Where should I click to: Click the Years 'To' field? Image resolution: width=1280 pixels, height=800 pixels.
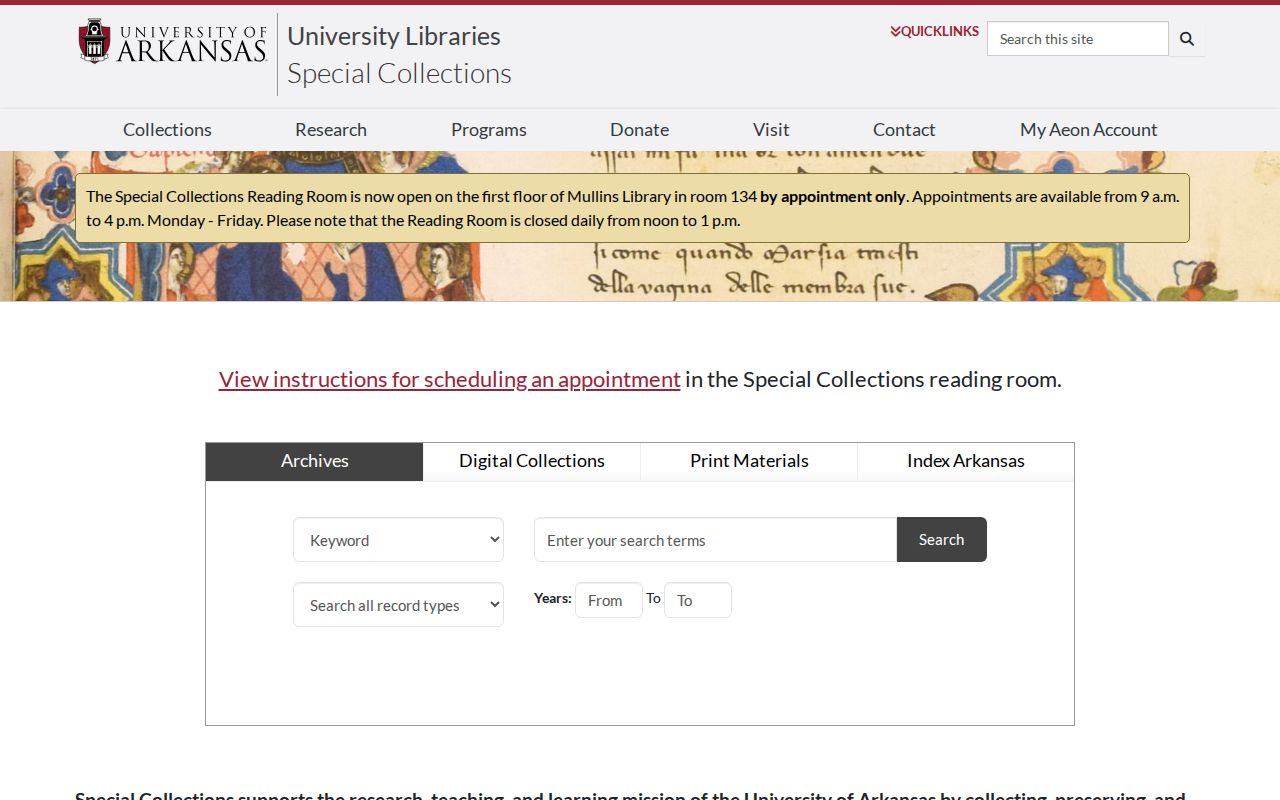[698, 600]
